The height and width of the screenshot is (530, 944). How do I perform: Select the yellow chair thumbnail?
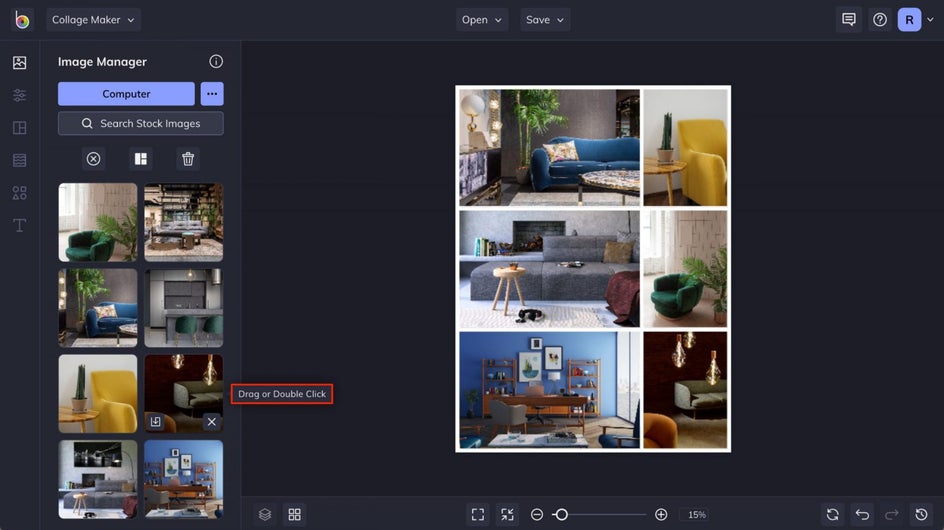pos(98,393)
